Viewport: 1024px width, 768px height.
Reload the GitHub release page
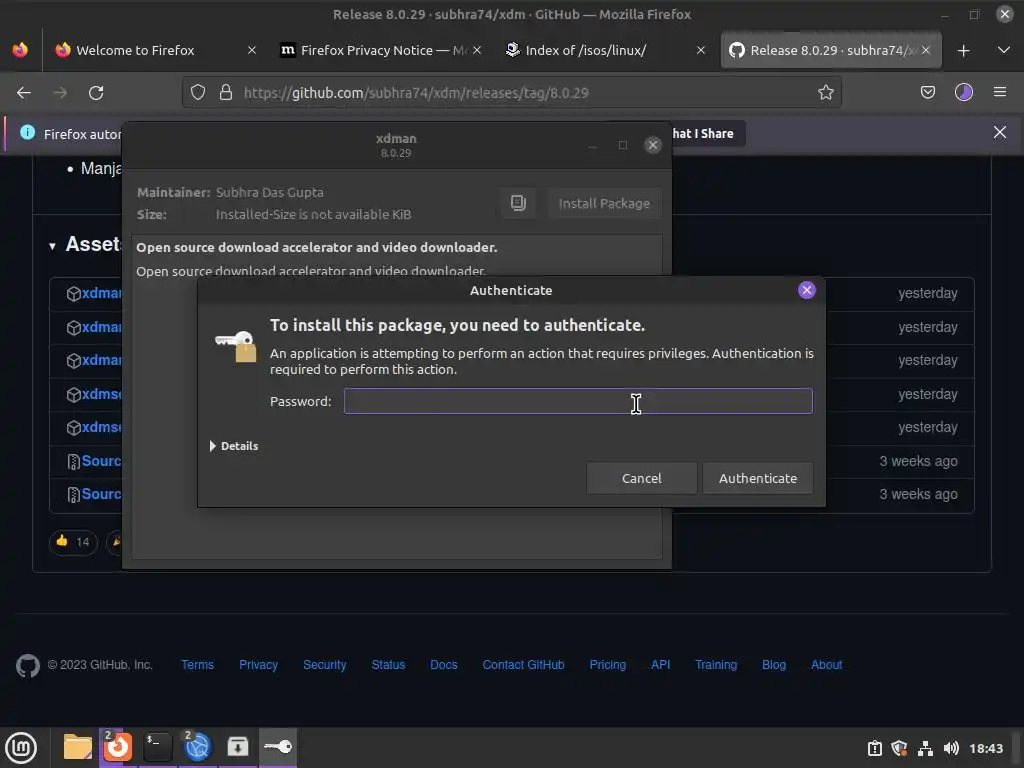click(96, 93)
